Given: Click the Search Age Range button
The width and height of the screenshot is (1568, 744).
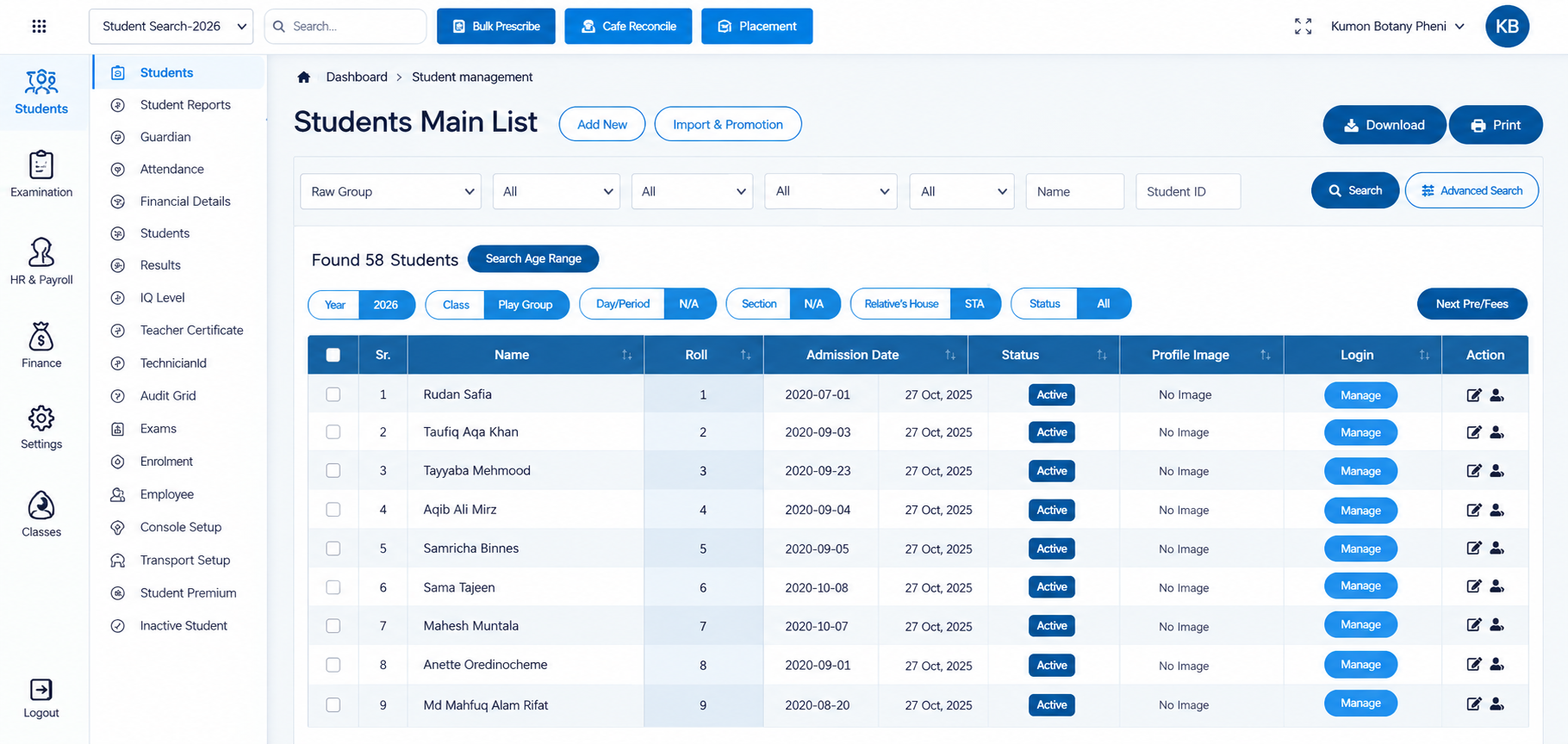Looking at the screenshot, I should [533, 258].
